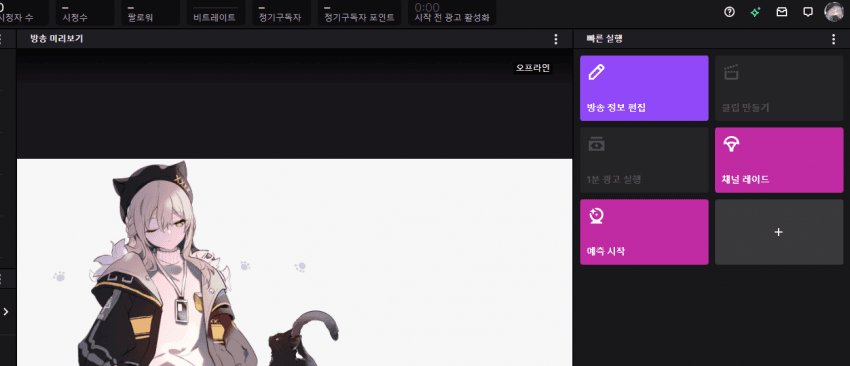Expand the collapsed left side panel arrow

[6, 312]
